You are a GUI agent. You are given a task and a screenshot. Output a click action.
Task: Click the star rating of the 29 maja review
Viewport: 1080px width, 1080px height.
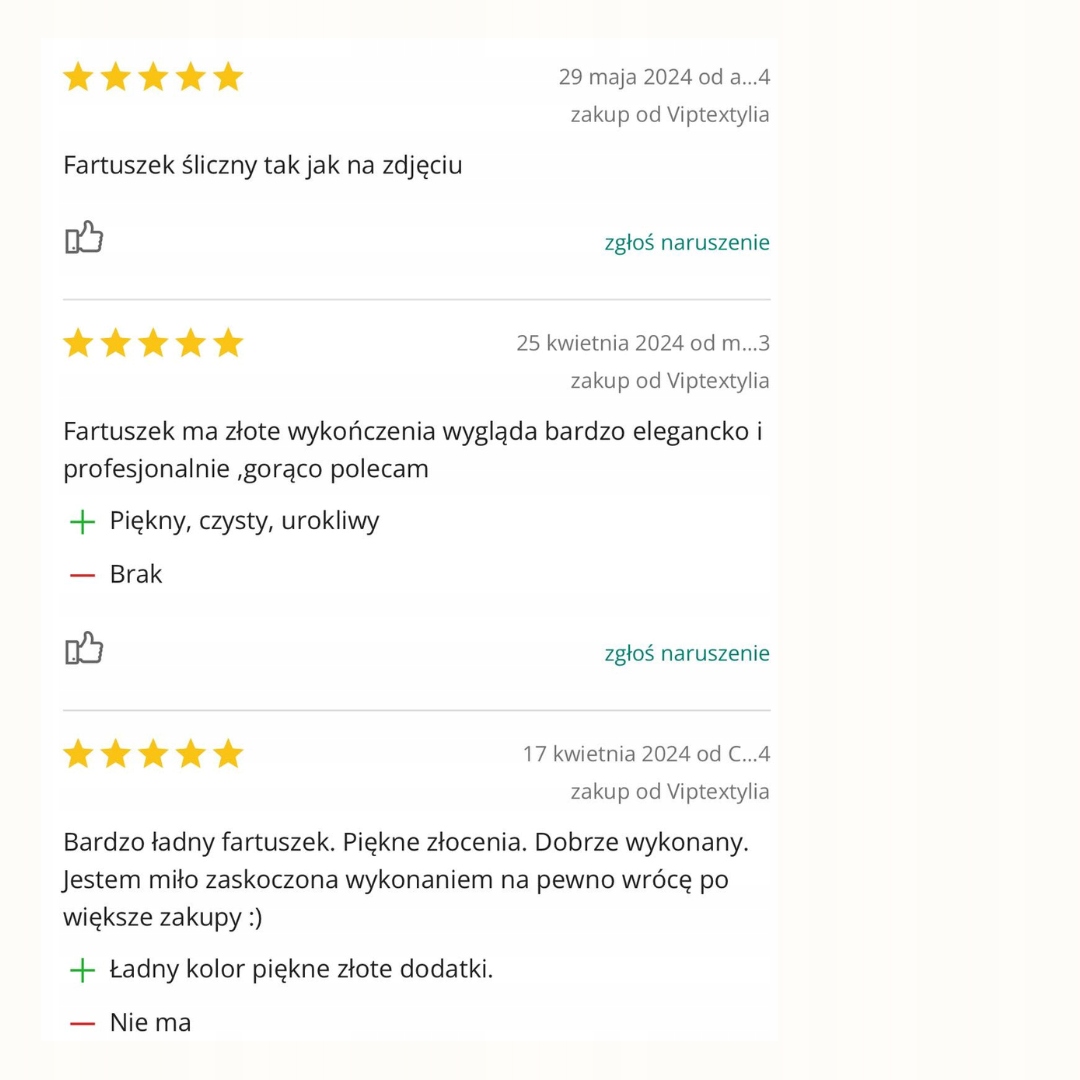pyautogui.click(x=153, y=77)
